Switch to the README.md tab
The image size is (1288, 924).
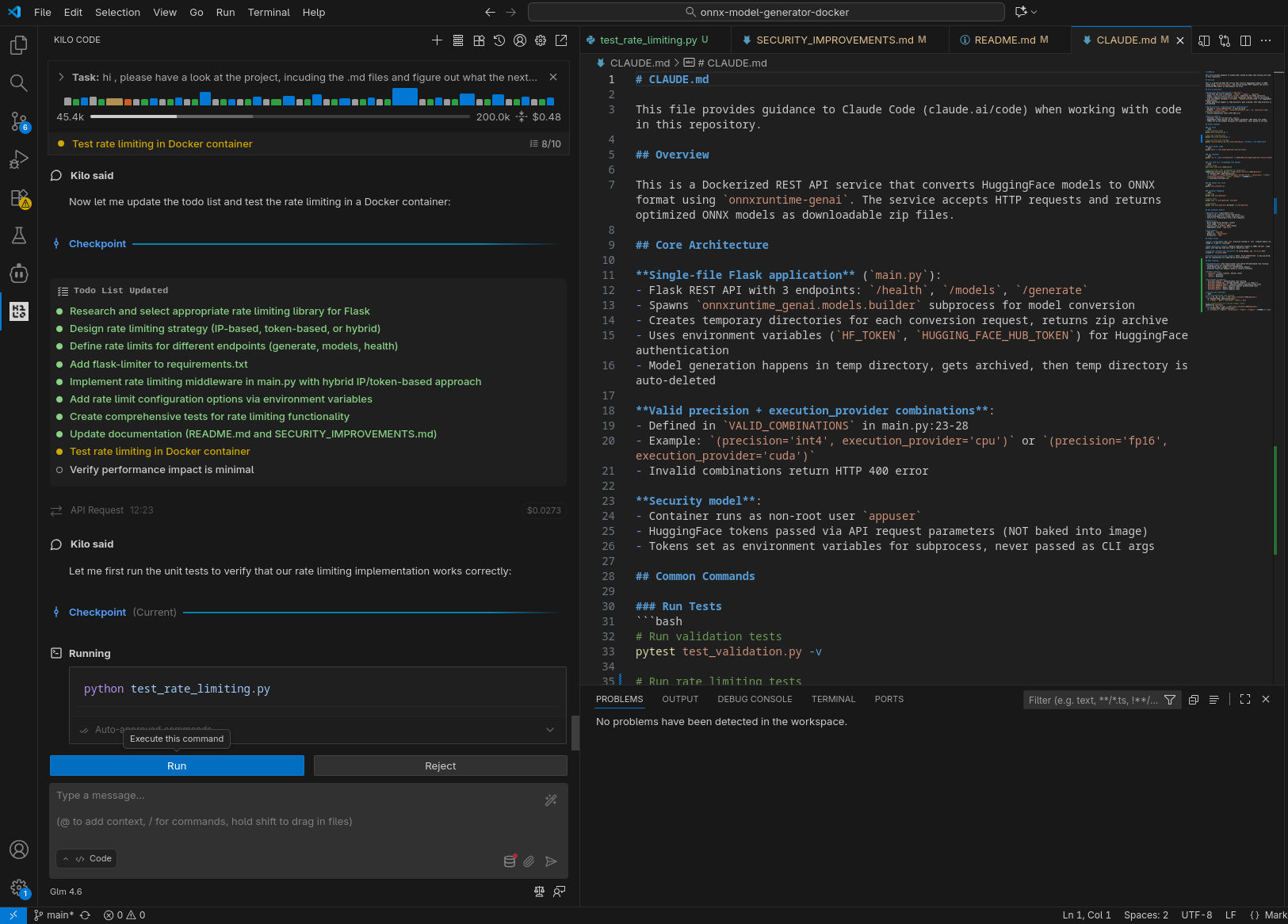coord(1004,40)
